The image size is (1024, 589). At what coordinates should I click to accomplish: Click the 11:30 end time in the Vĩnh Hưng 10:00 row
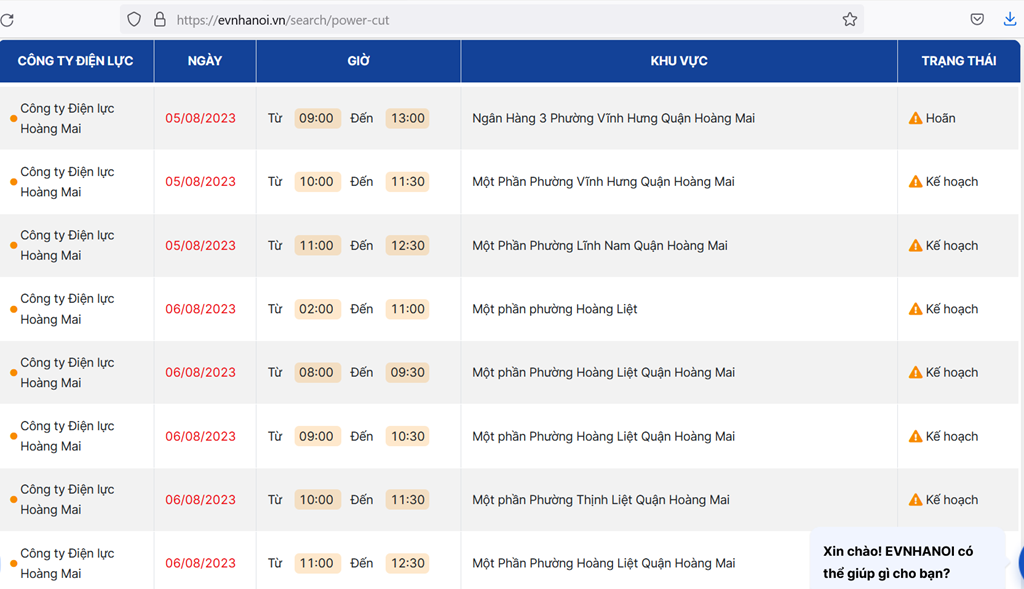click(x=408, y=182)
